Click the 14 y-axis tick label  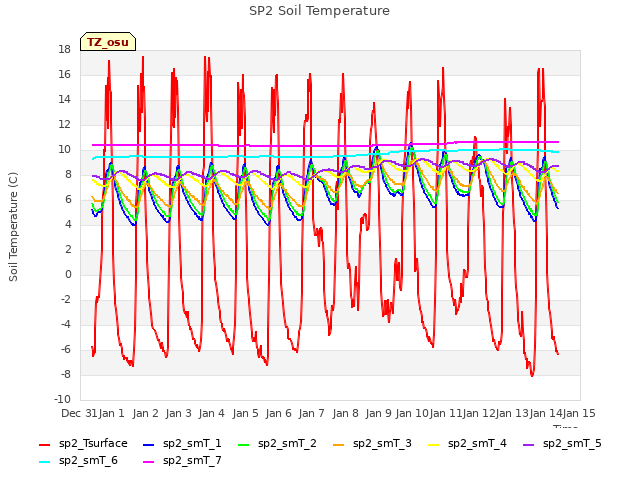click(x=64, y=100)
